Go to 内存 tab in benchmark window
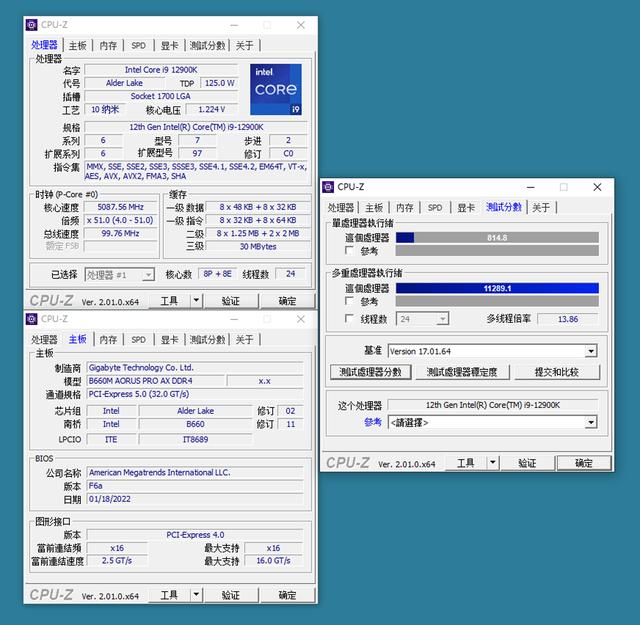This screenshot has height=625, width=640. (404, 208)
